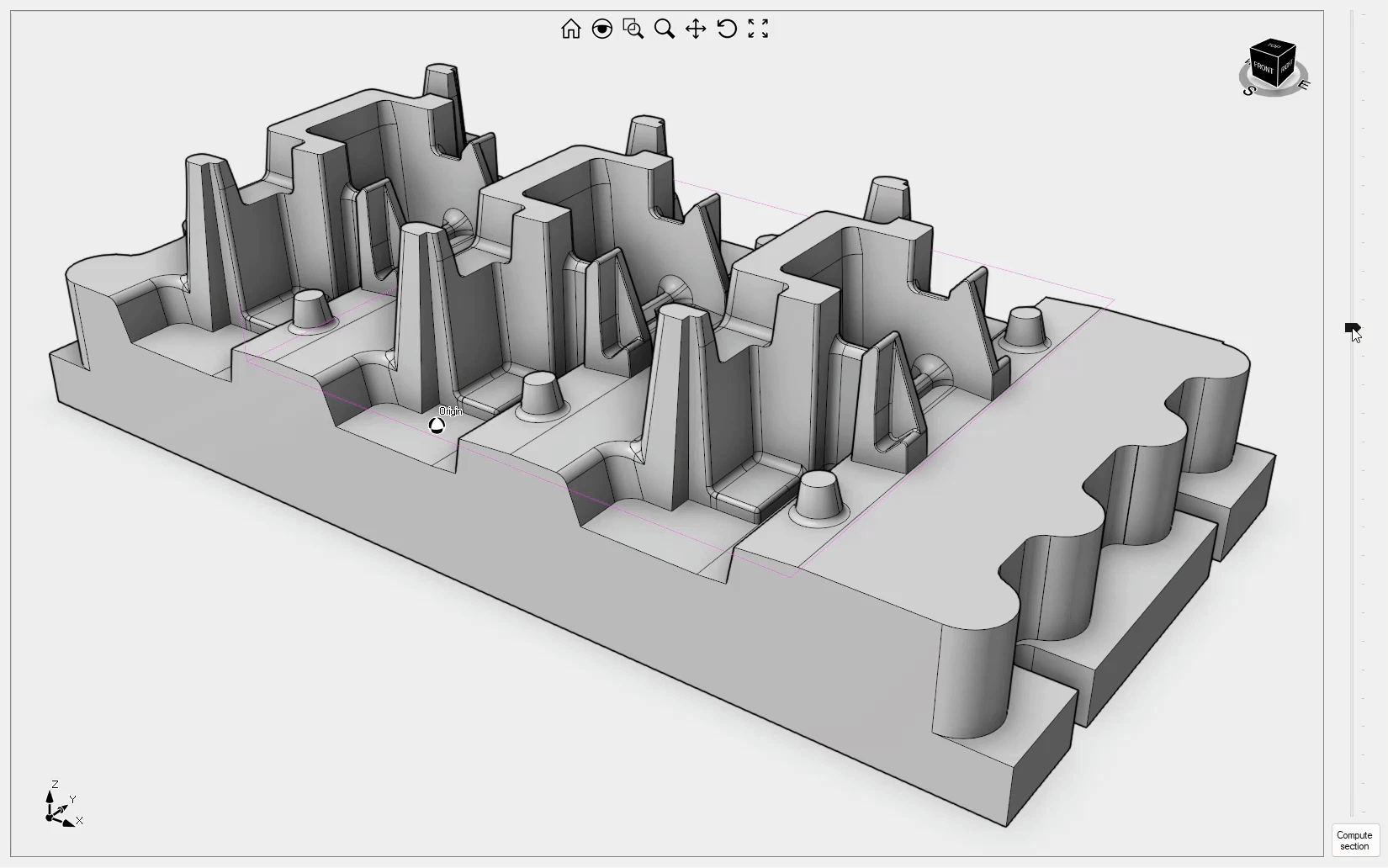Image resolution: width=1388 pixels, height=868 pixels.
Task: Click the E compass label near the ViewCube
Action: click(1304, 84)
